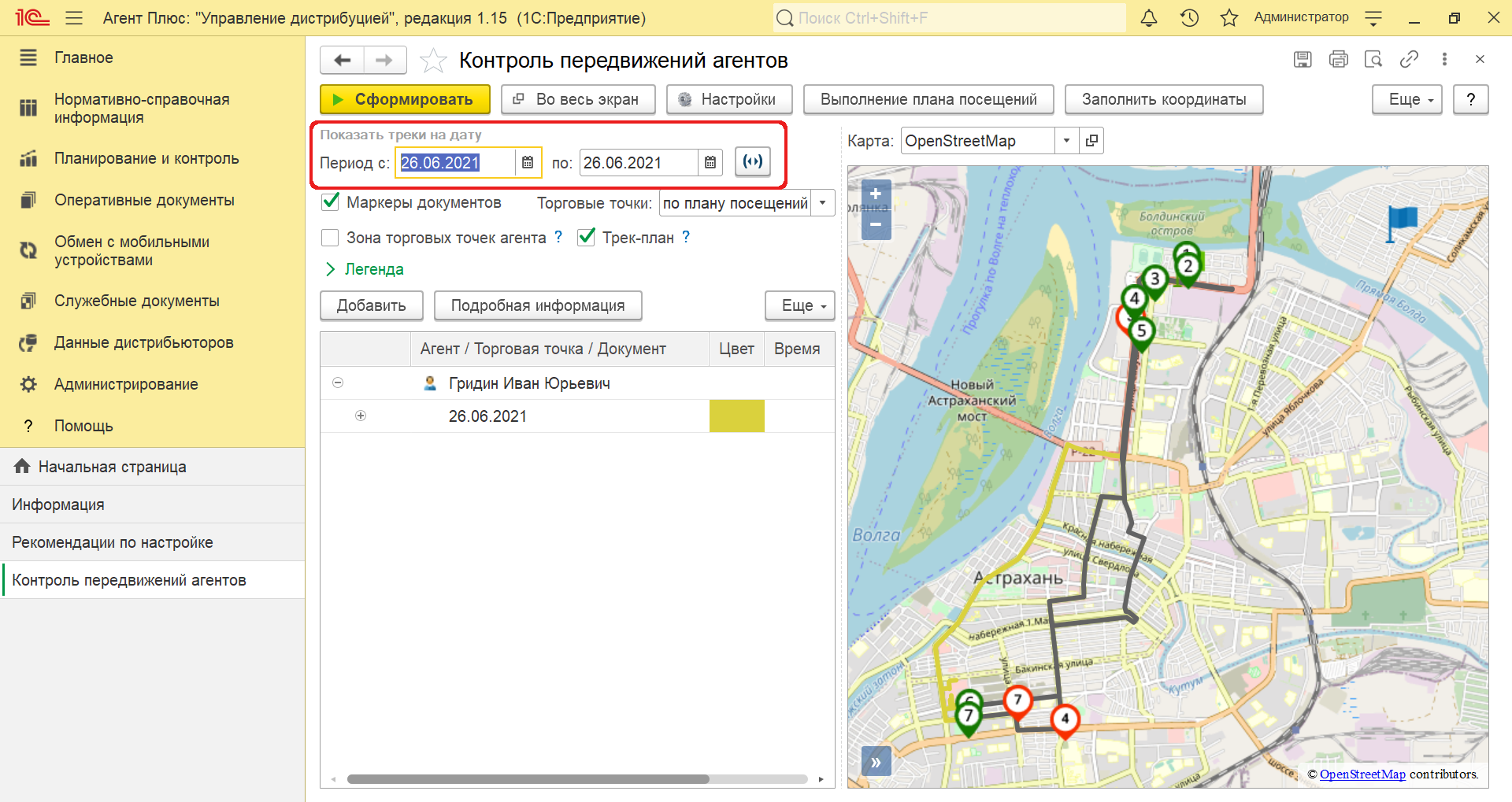Copy link with the chain icon
1512x802 pixels.
[1409, 59]
